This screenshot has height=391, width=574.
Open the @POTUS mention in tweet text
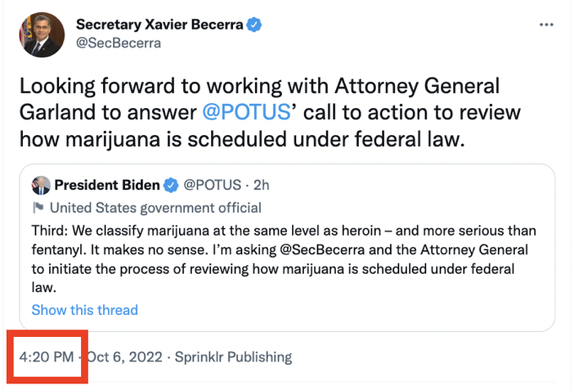[x=247, y=112]
